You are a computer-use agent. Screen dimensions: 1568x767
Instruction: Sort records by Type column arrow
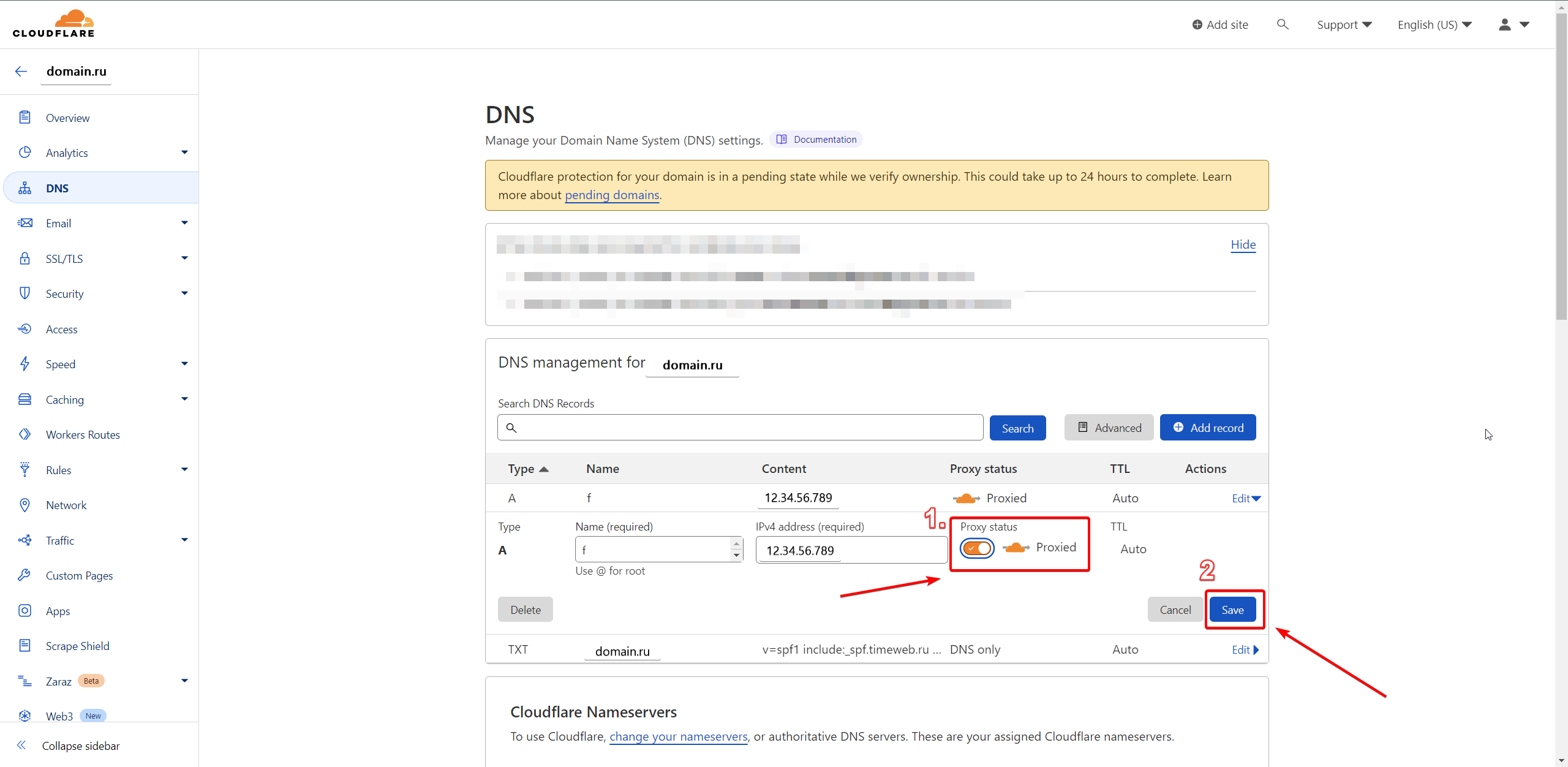544,469
